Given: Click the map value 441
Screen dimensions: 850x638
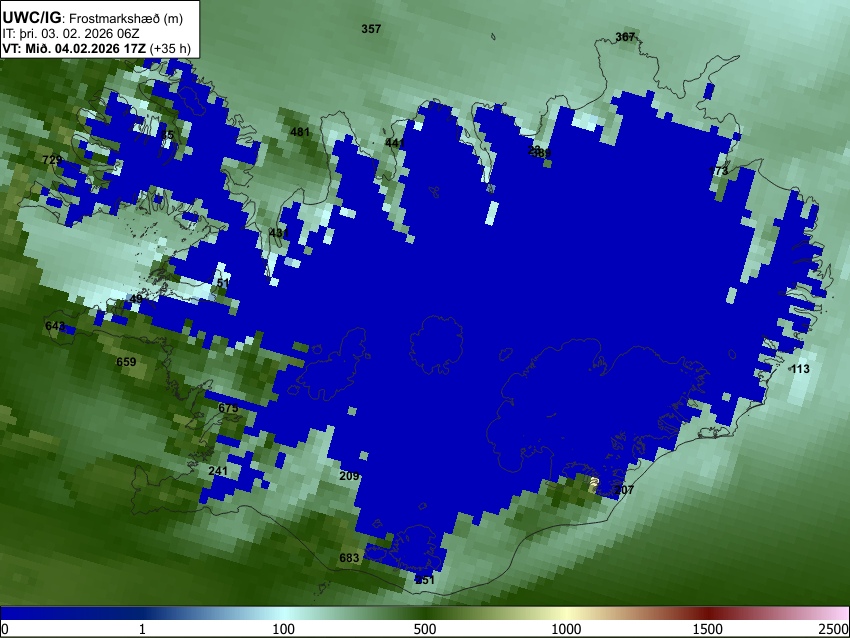Looking at the screenshot, I should pos(395,143).
